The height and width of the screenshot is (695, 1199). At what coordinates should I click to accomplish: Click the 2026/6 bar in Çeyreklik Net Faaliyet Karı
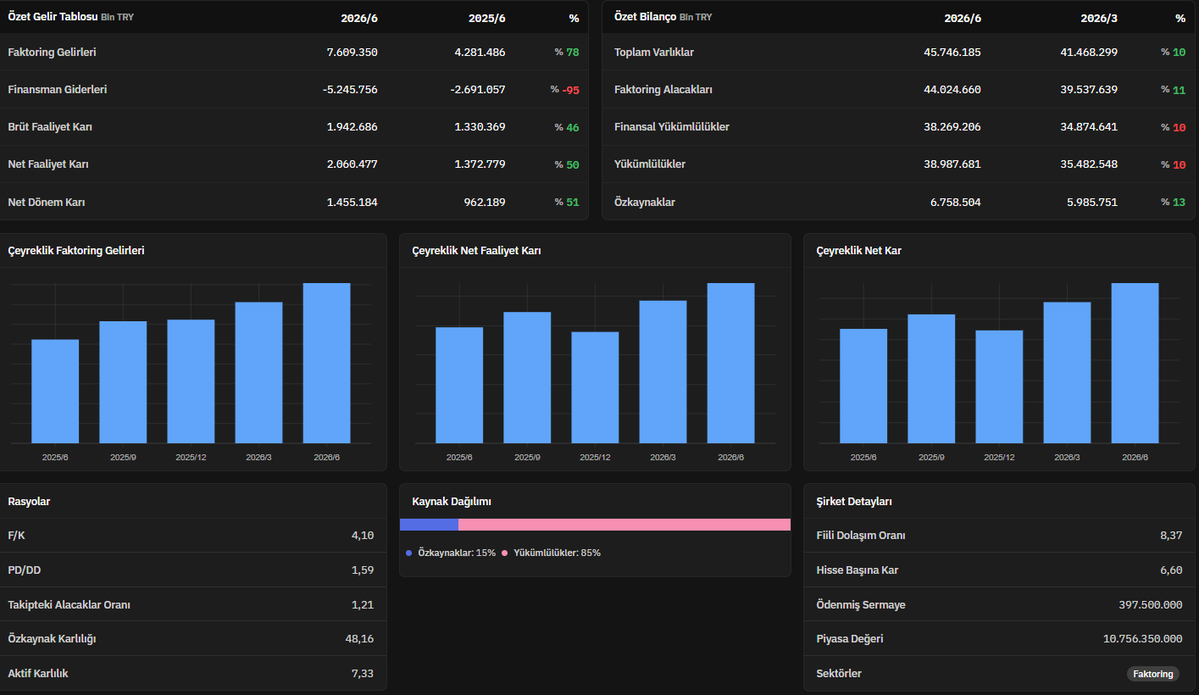pyautogui.click(x=731, y=362)
